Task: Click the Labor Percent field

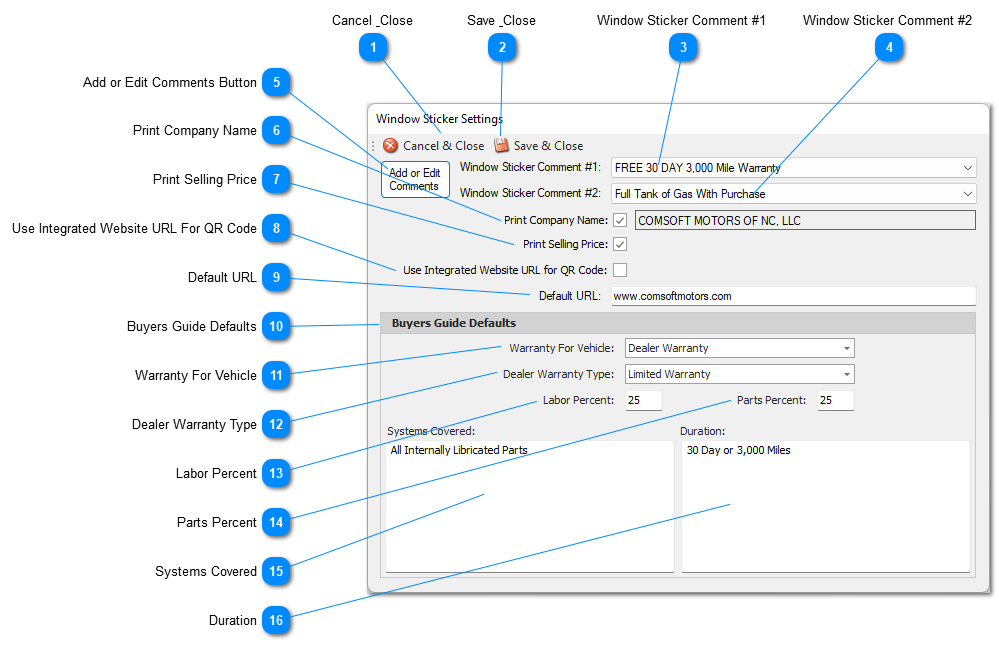Action: 643,400
